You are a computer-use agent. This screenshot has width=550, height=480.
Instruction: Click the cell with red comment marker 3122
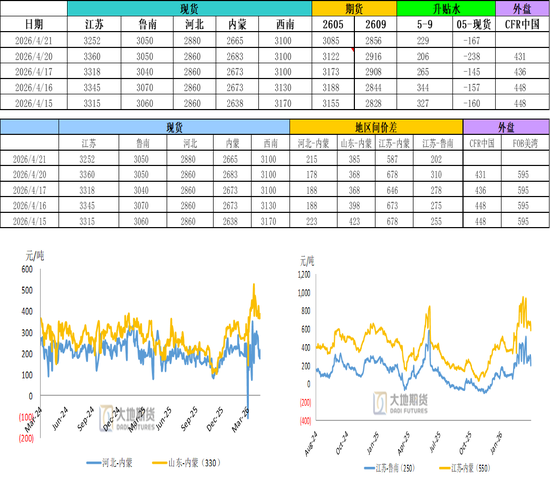pos(333,56)
